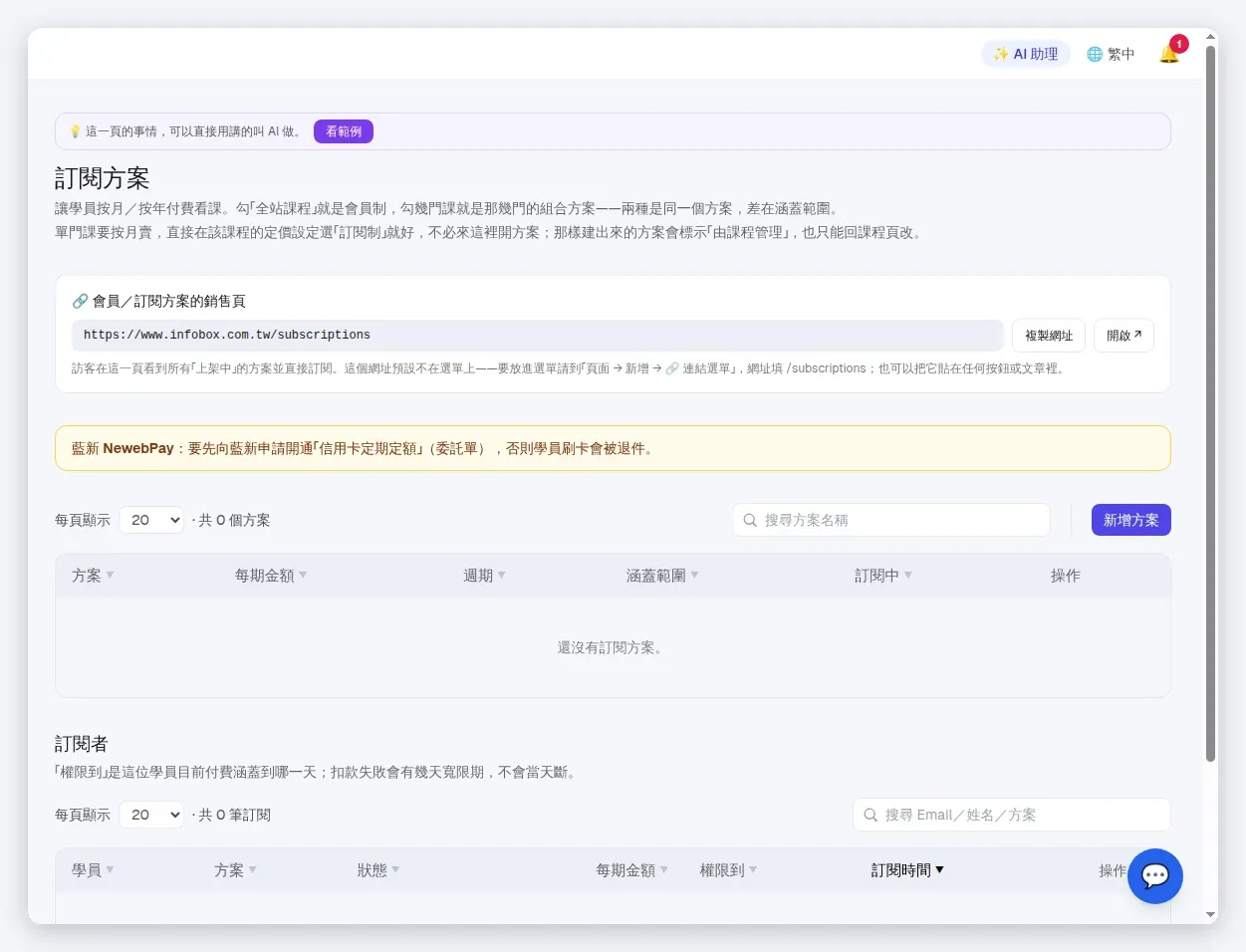
Task: Open subscribers per-page dropdown showing 20
Action: pos(151,815)
